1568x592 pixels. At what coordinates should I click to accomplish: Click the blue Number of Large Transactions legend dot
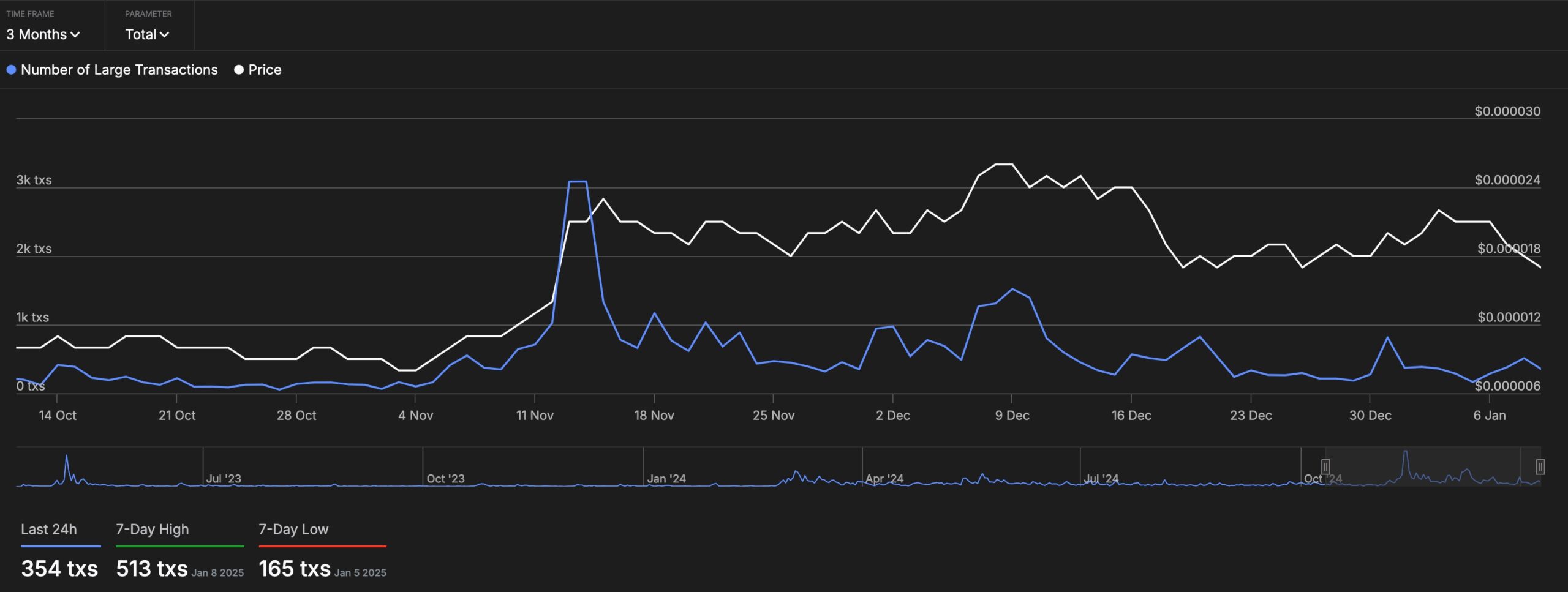pyautogui.click(x=10, y=69)
